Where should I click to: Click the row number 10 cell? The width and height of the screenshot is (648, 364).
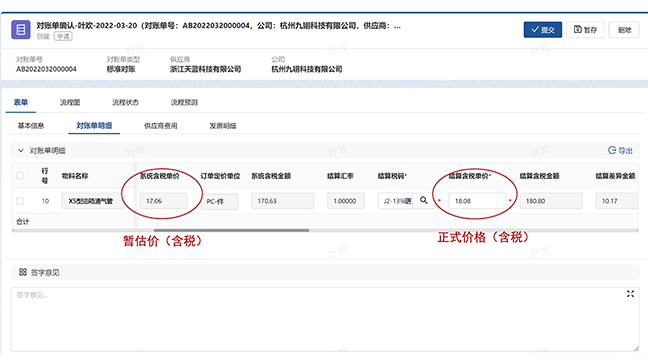coord(45,201)
